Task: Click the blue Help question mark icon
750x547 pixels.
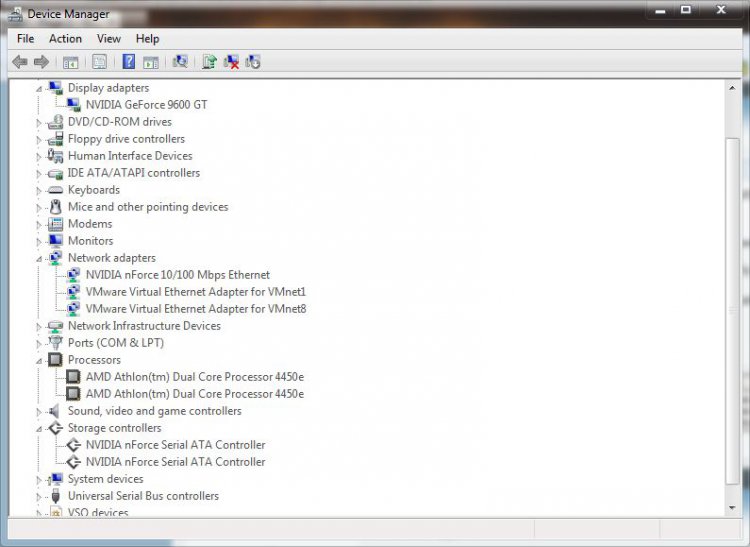Action: 129,62
